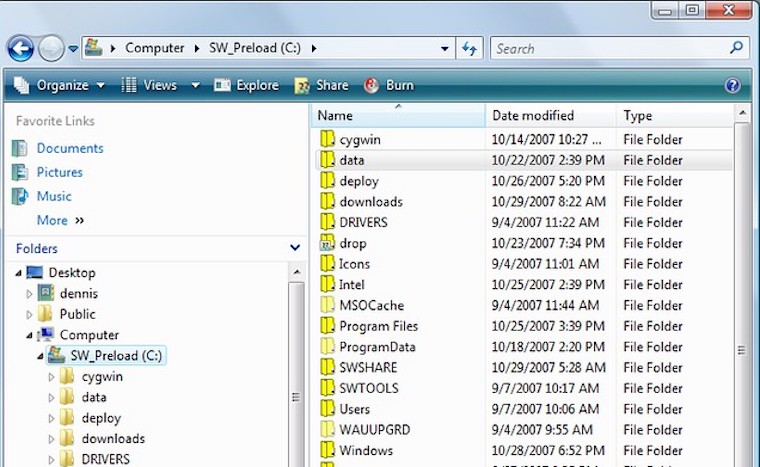Select the Icons folder icon in file list

pyautogui.click(x=327, y=263)
